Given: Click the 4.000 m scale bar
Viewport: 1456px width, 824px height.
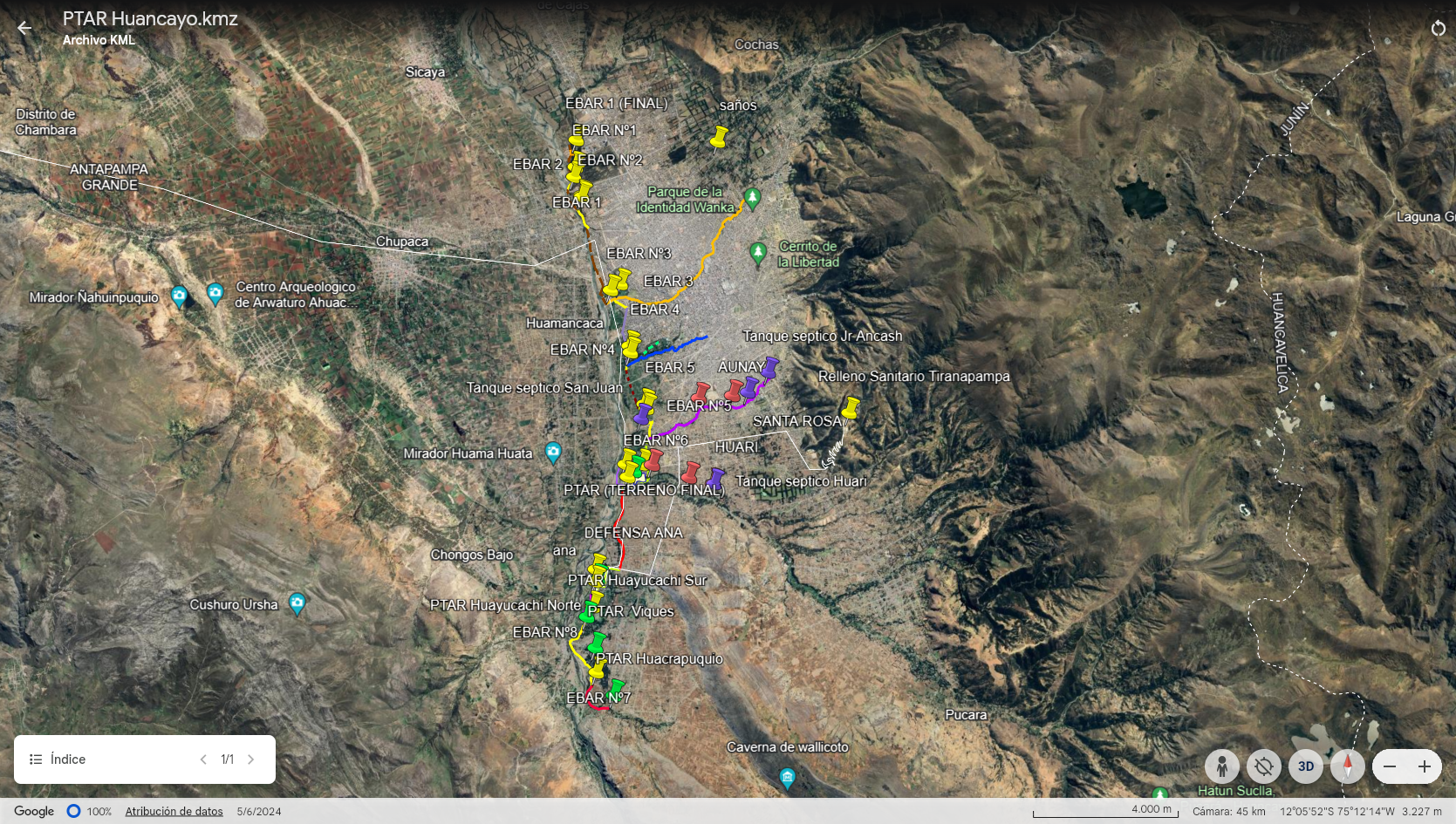Looking at the screenshot, I should click(1105, 811).
